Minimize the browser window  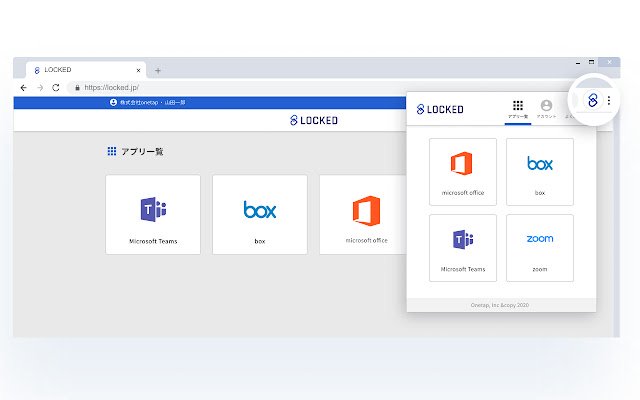(x=578, y=62)
